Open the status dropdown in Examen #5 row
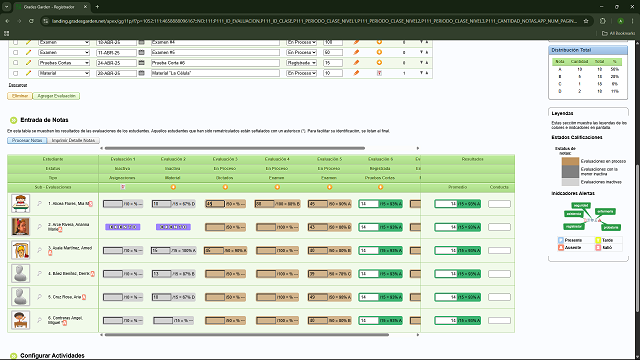This screenshot has height=360, width=640. point(302,52)
